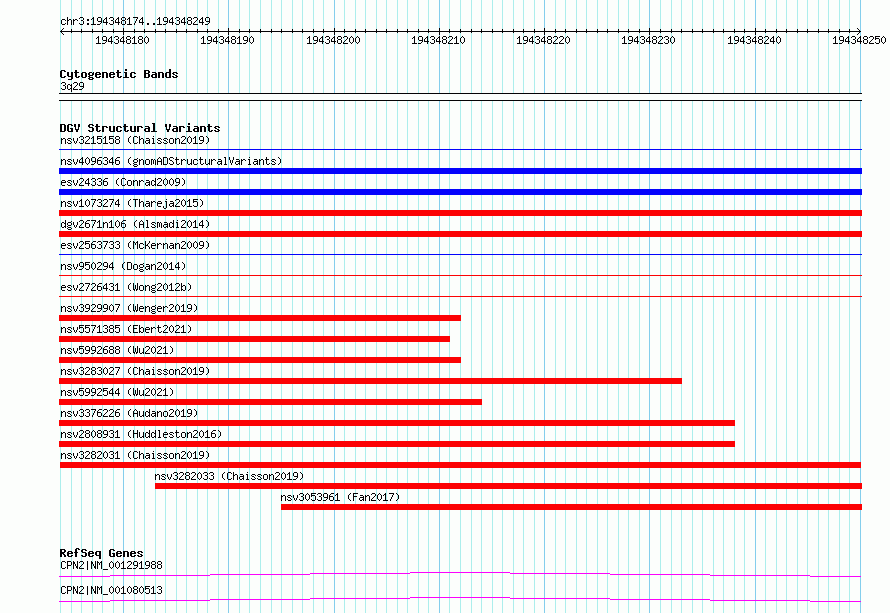890x613 pixels.
Task: Select the red bar under nsv3053961 (Fan2017)
Action: (571, 507)
